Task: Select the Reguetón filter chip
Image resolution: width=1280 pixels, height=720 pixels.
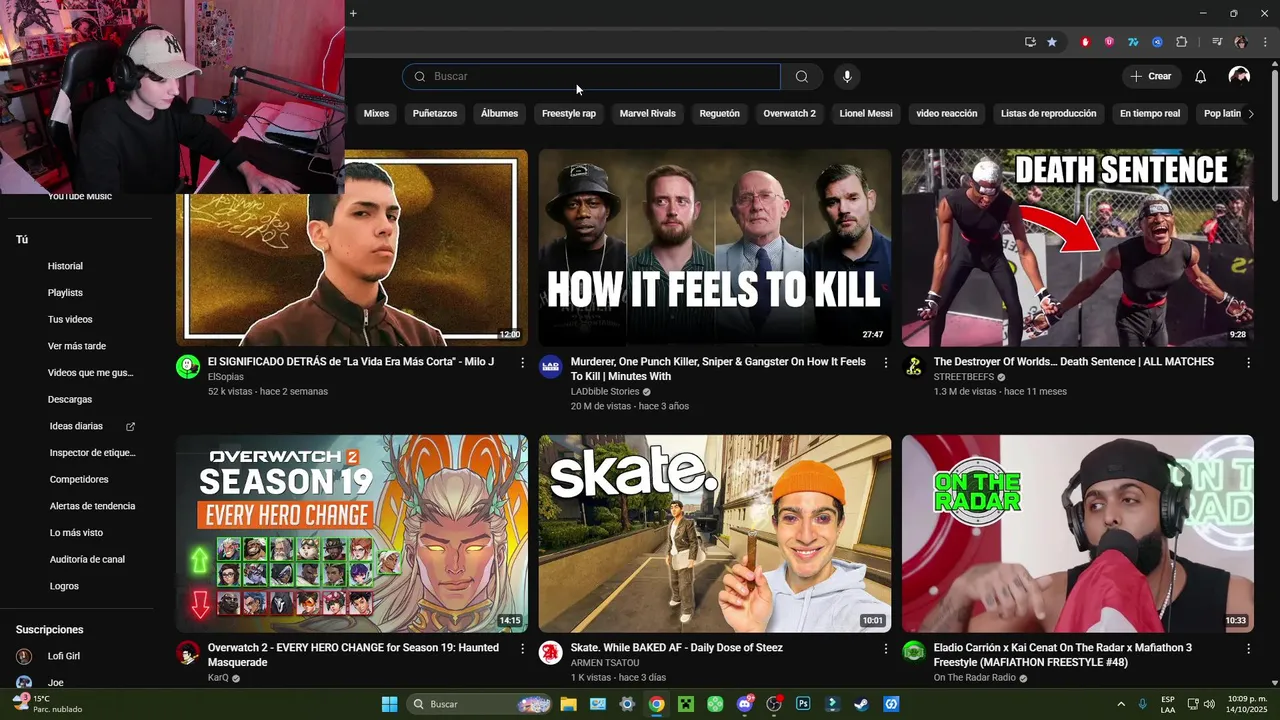Action: [720, 114]
